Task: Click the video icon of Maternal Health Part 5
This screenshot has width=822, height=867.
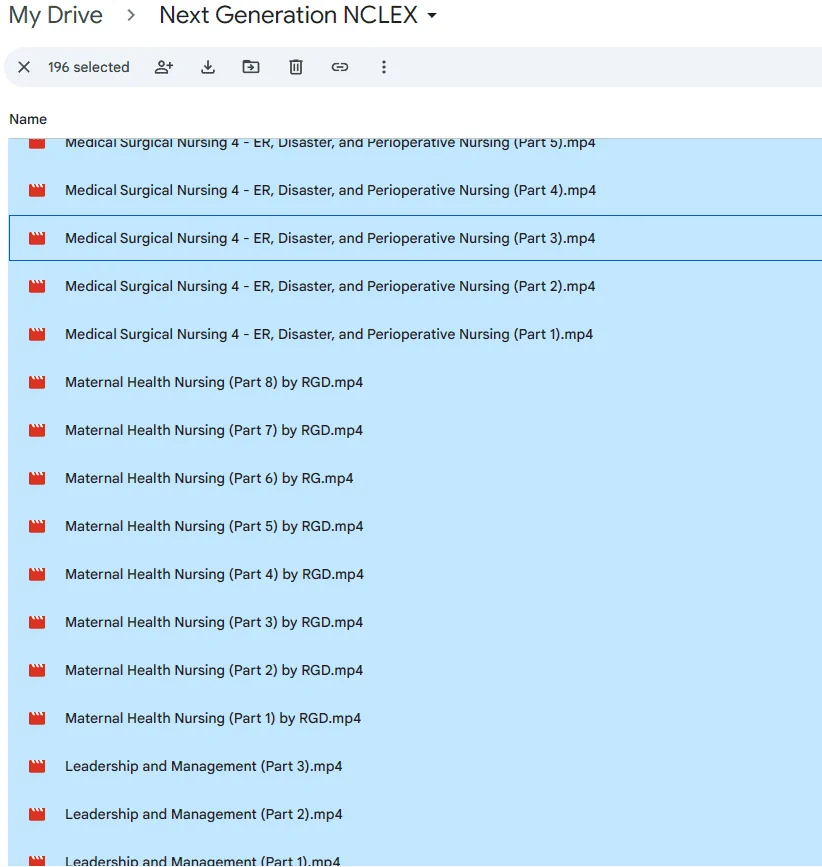Action: (37, 527)
